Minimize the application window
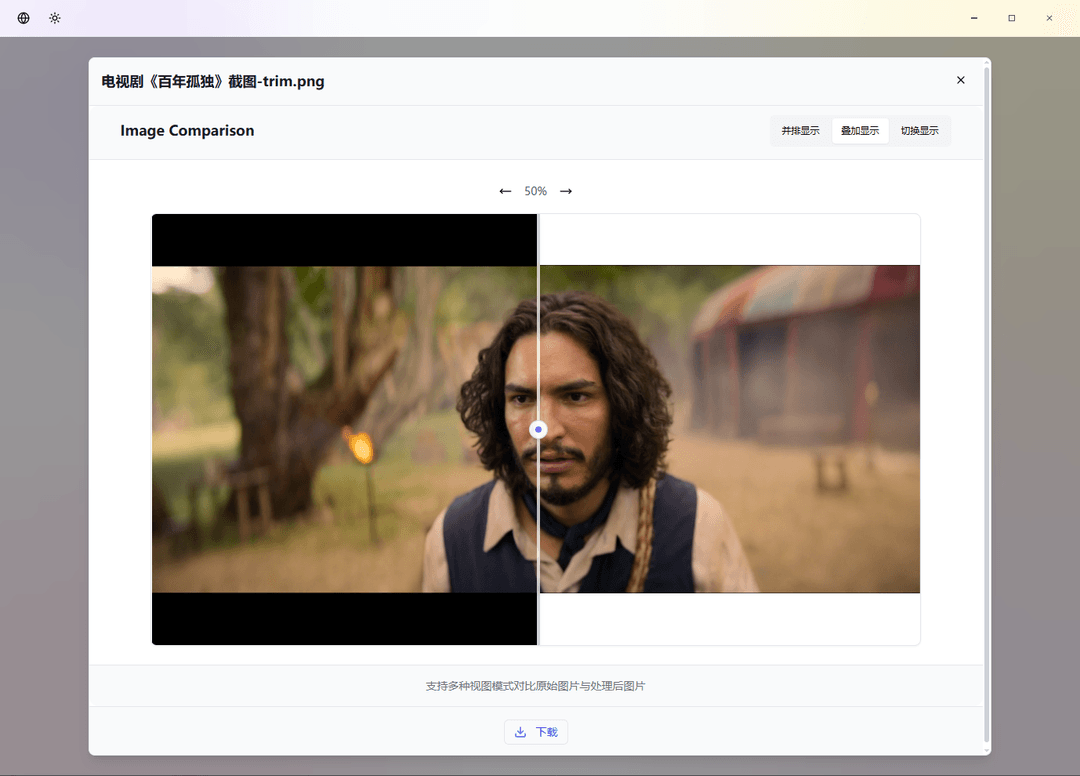 (x=974, y=18)
